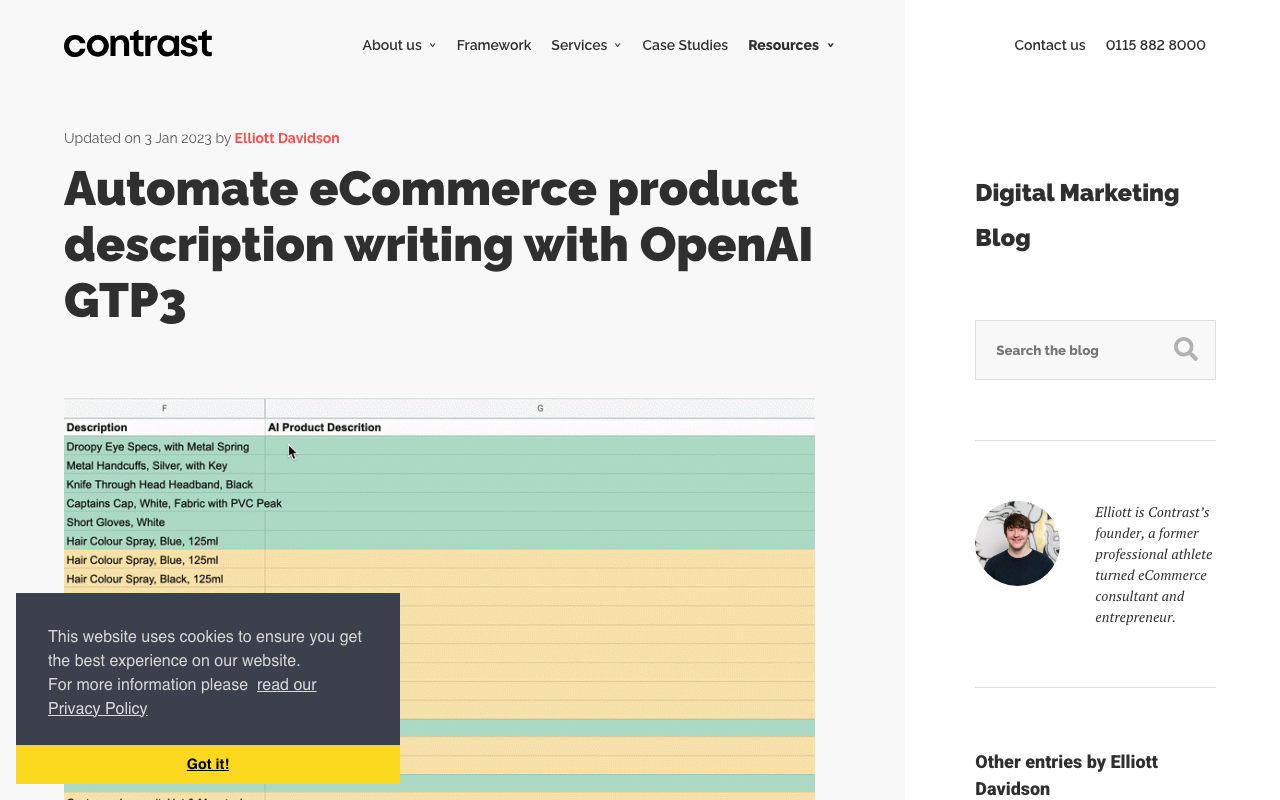
Task: Go to Case Studies
Action: click(685, 45)
